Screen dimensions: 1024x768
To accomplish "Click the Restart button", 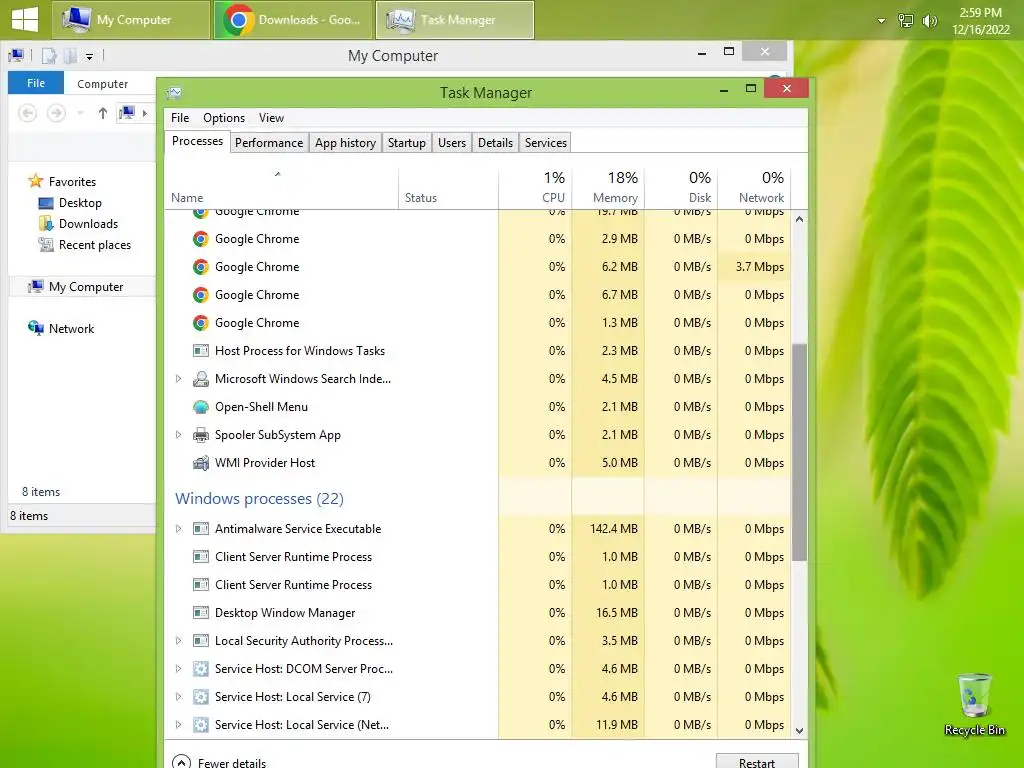I will tap(757, 762).
